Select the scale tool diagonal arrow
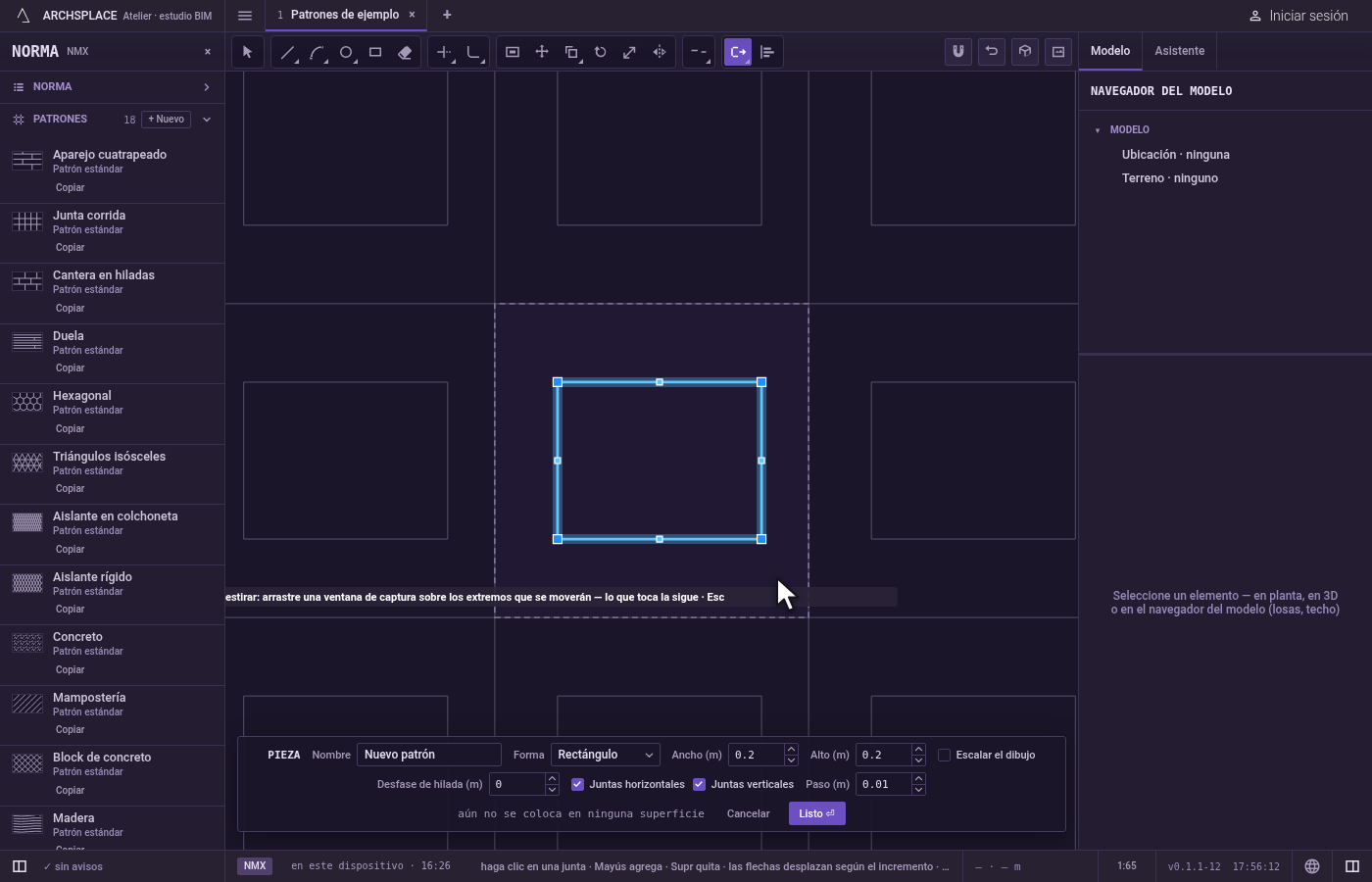Image resolution: width=1372 pixels, height=882 pixels. 630,52
